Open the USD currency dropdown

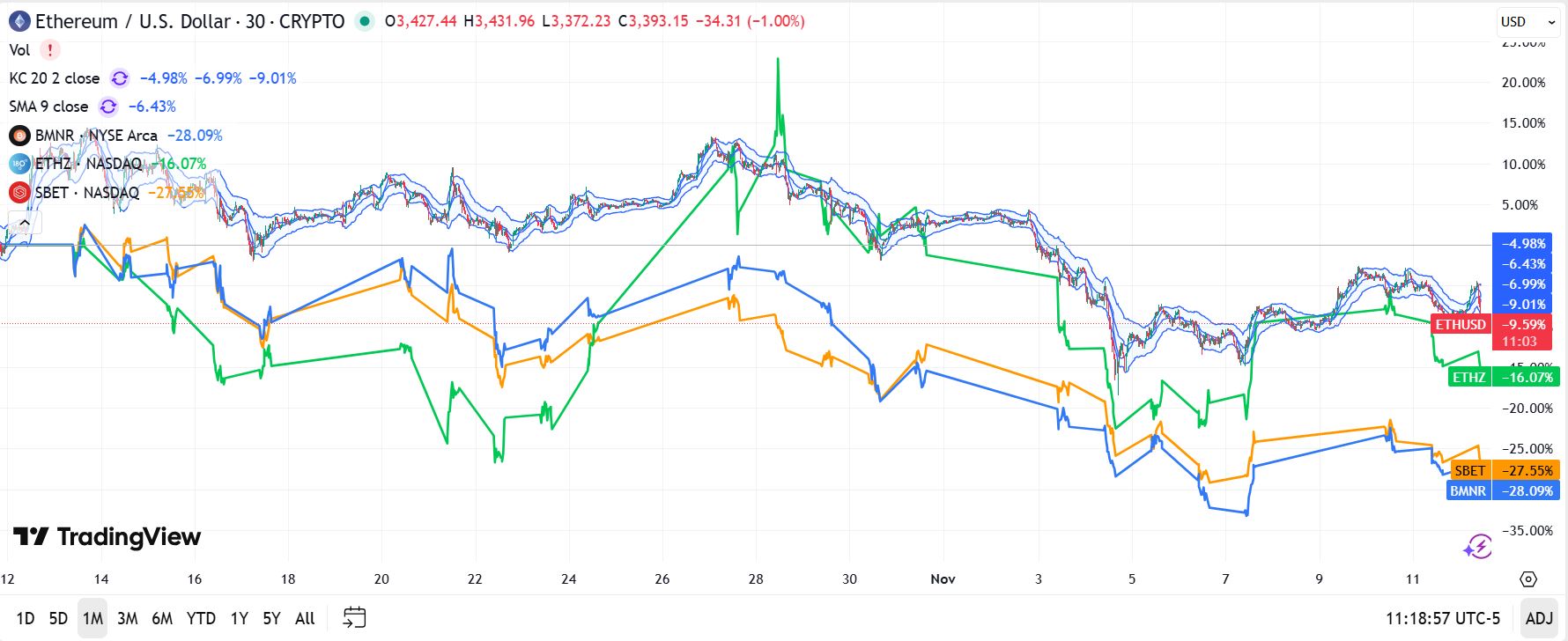tap(1527, 21)
